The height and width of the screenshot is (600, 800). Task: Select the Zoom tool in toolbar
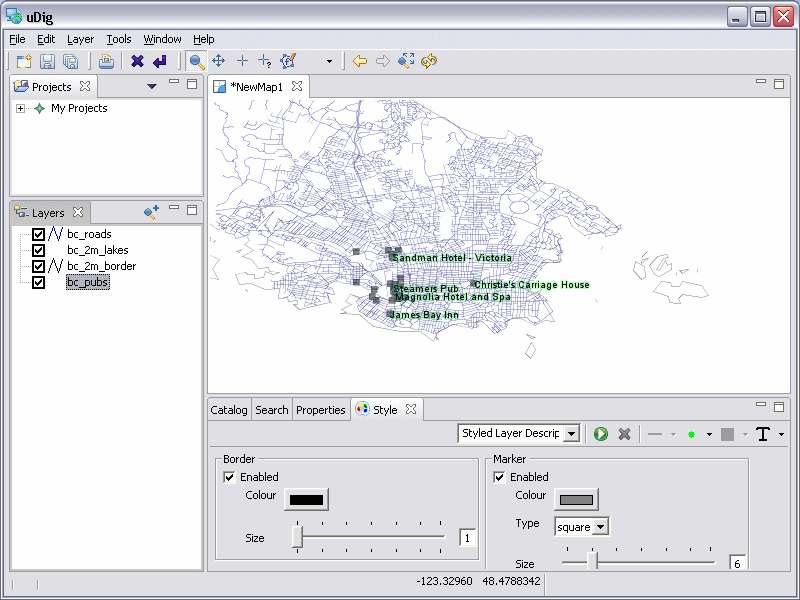click(x=196, y=61)
